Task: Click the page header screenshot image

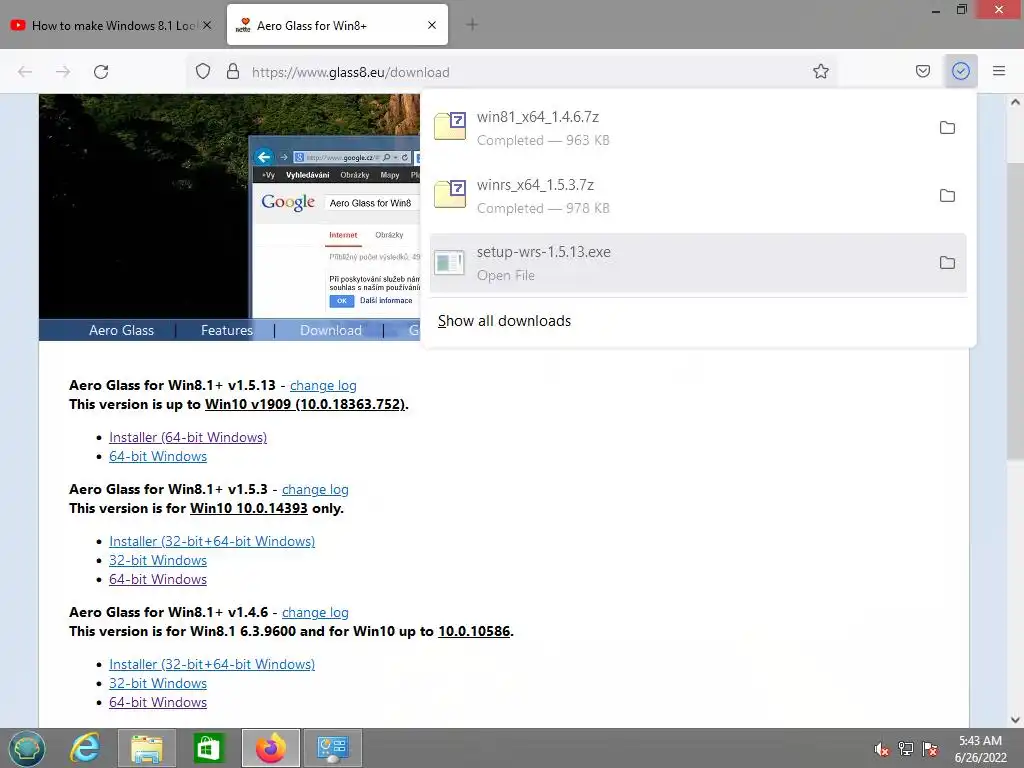Action: point(229,206)
